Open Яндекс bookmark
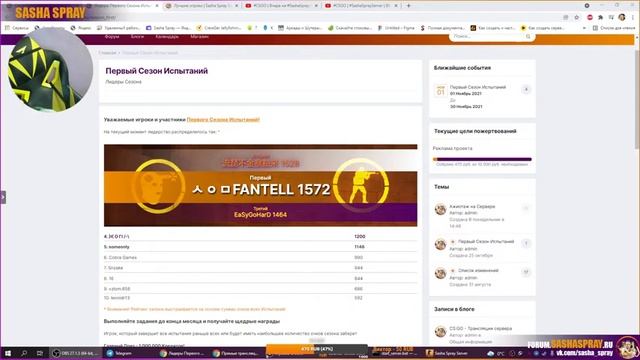The height and width of the screenshot is (360, 640). 81,28
